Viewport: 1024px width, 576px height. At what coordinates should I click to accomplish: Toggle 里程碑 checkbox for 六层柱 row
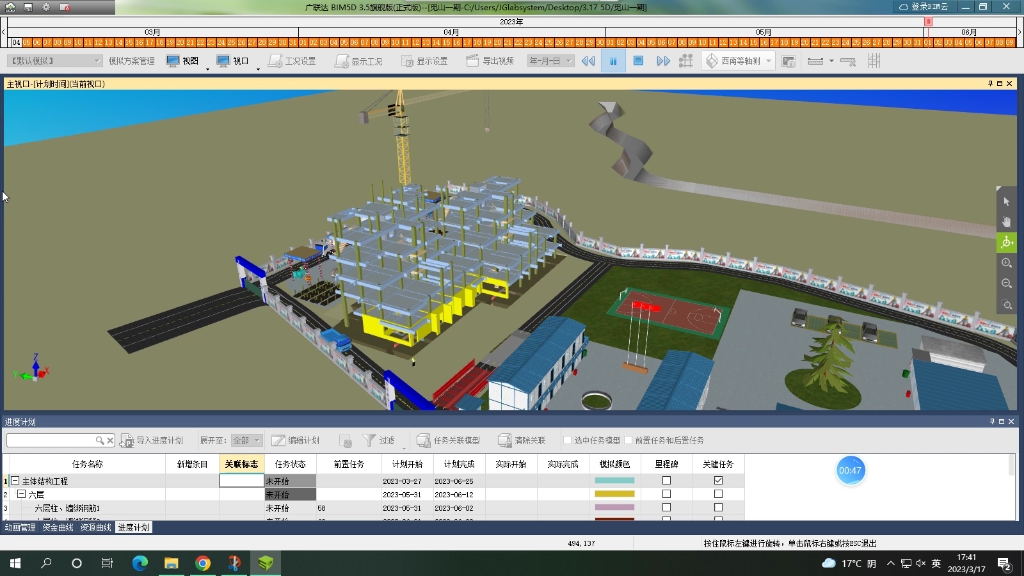click(x=666, y=507)
